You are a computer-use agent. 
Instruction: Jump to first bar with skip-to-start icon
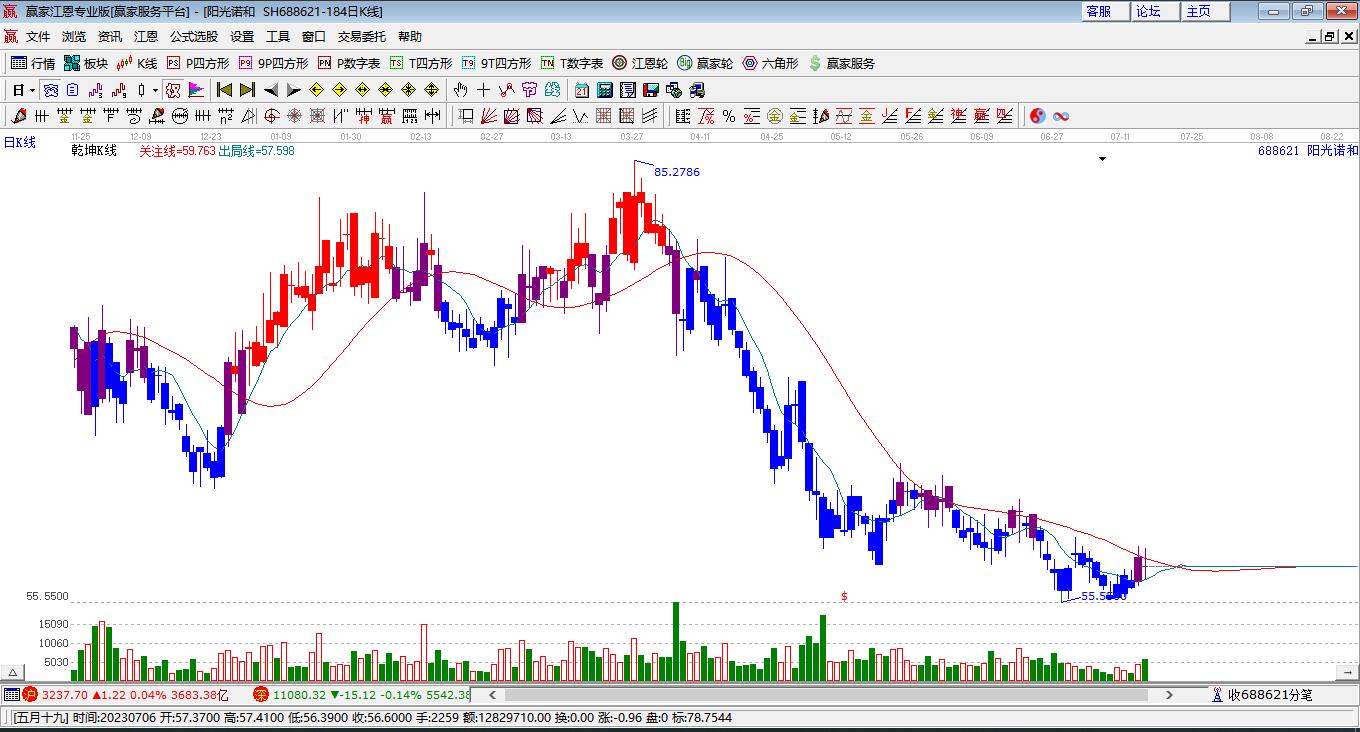point(225,90)
